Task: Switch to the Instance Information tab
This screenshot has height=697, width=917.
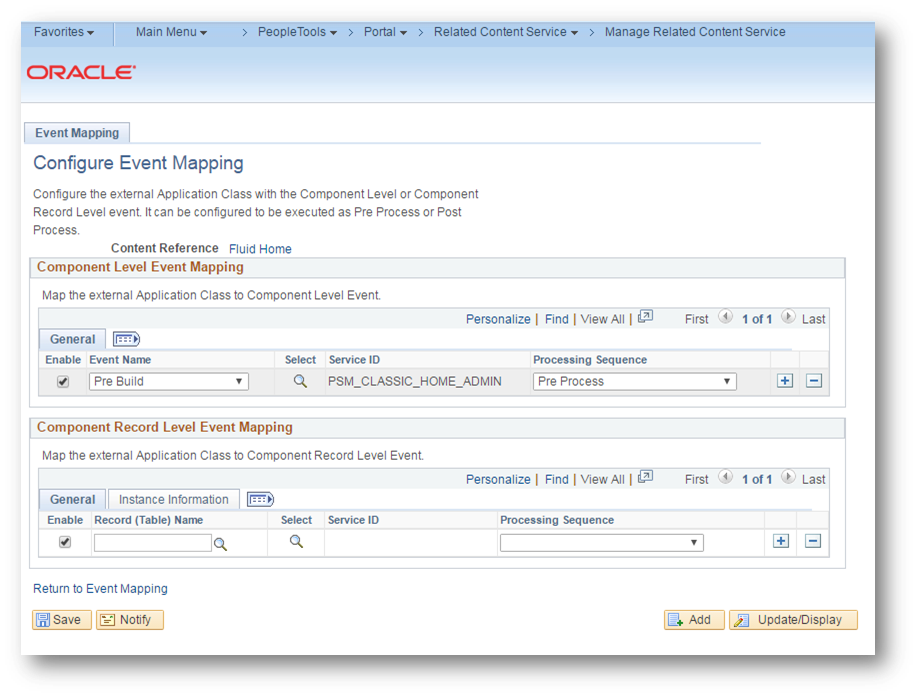Action: [x=174, y=499]
